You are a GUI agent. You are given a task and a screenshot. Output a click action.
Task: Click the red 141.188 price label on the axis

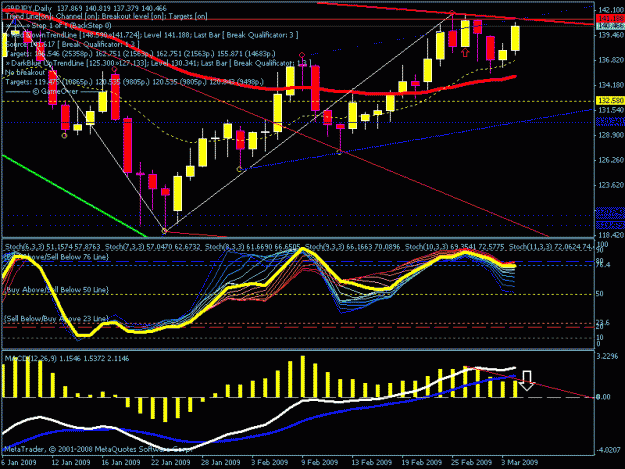coord(609,18)
